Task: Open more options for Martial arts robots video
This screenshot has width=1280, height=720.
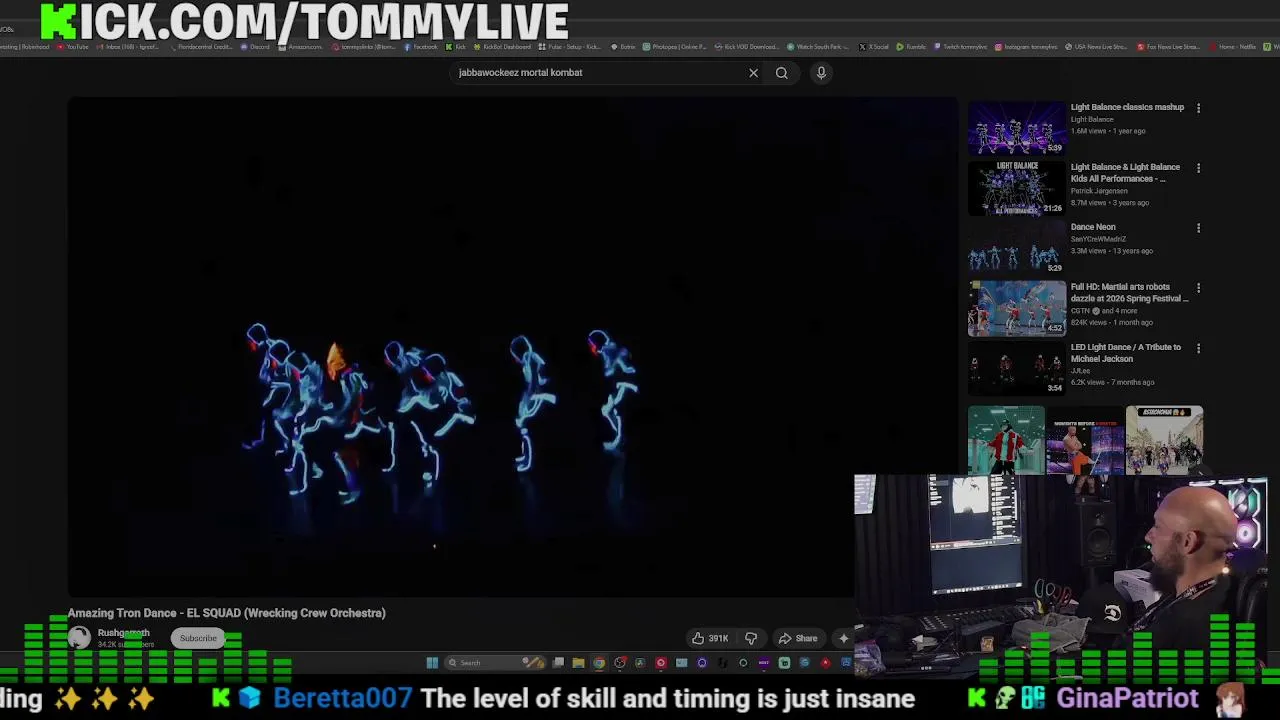Action: tap(1198, 288)
